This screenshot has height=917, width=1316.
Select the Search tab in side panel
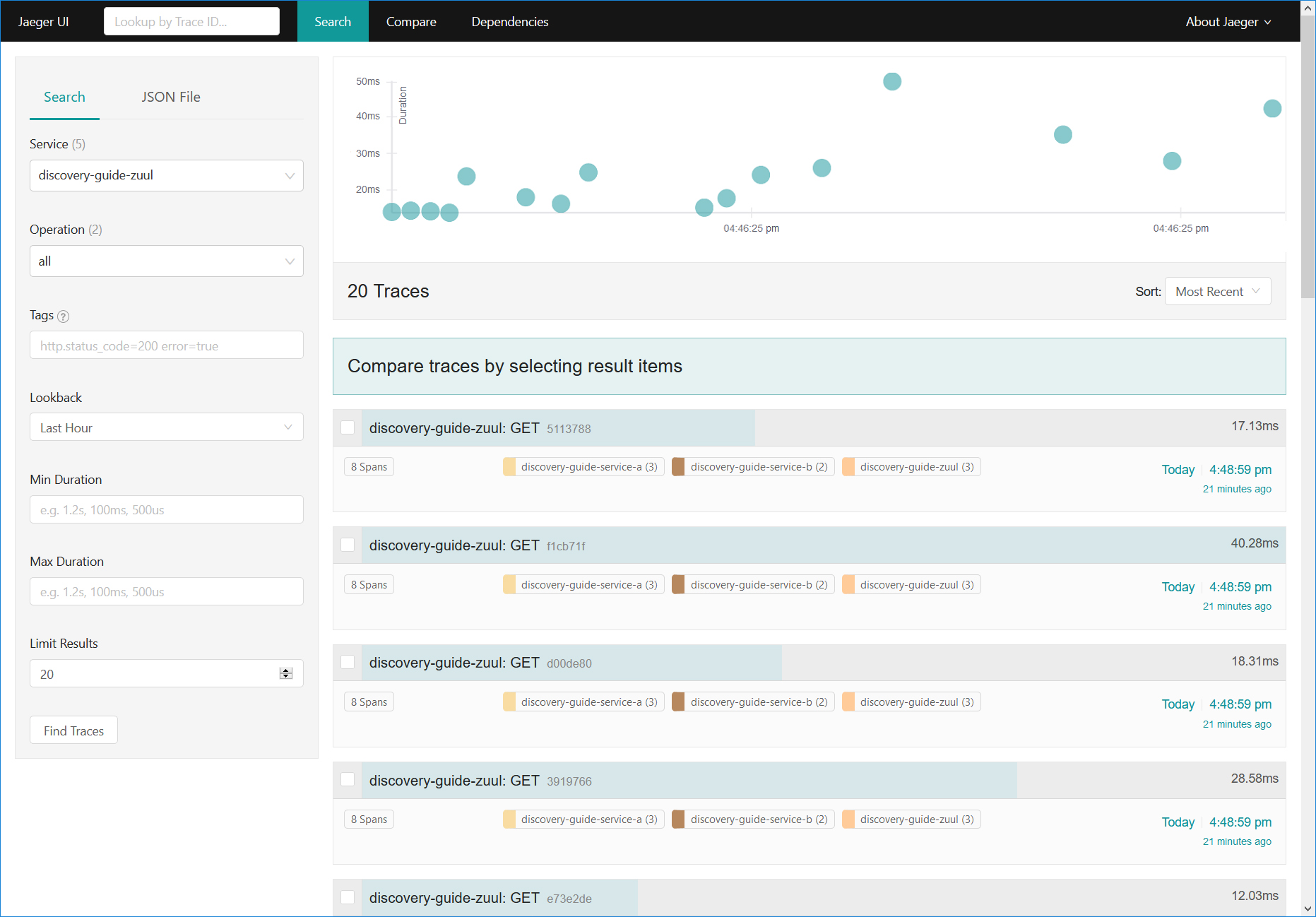click(x=64, y=97)
